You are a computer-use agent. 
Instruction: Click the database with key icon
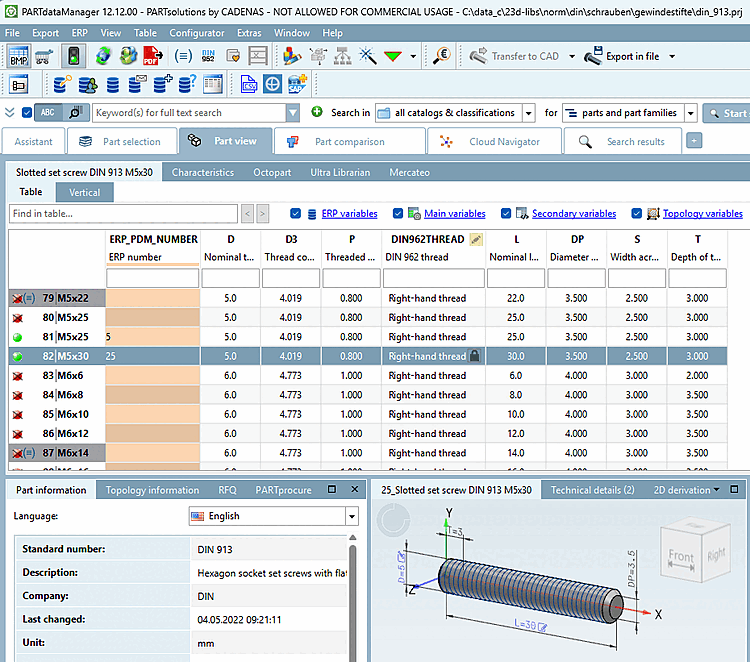[x=62, y=85]
